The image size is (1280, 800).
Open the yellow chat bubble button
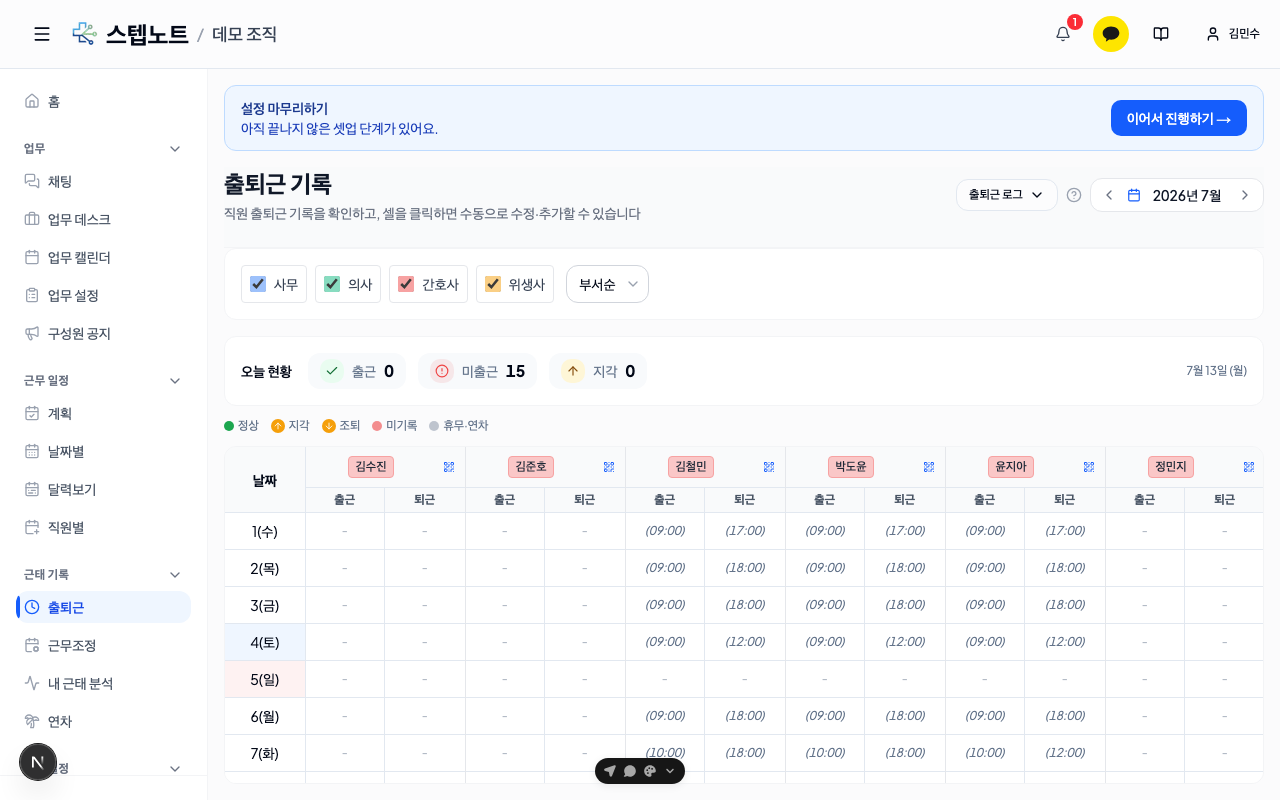click(x=1111, y=34)
